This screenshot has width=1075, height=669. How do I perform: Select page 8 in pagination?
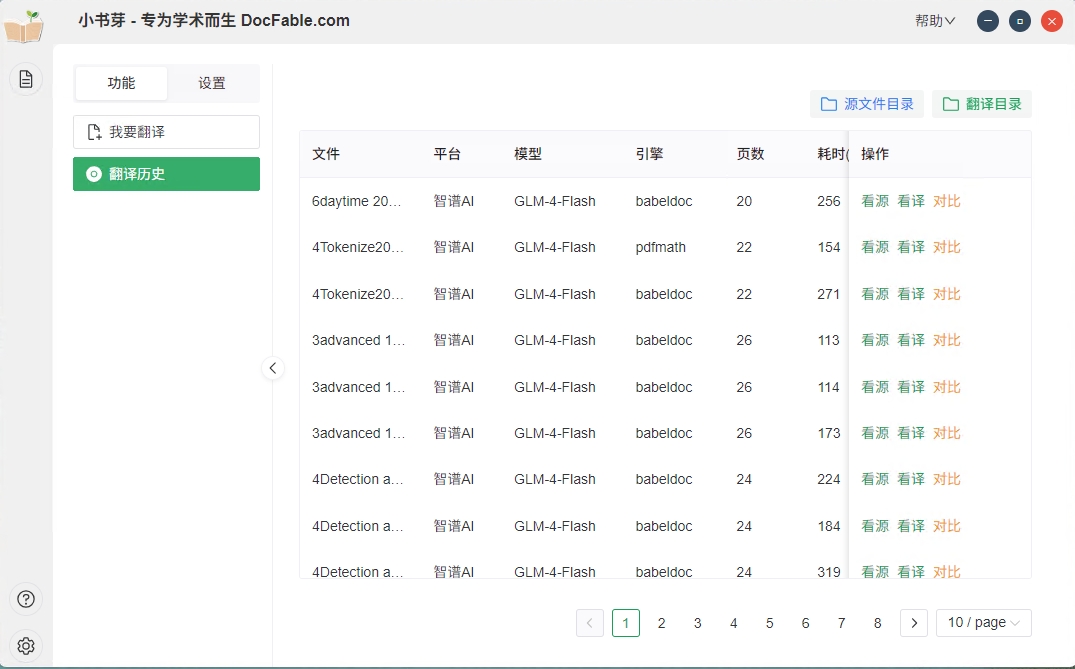point(878,623)
